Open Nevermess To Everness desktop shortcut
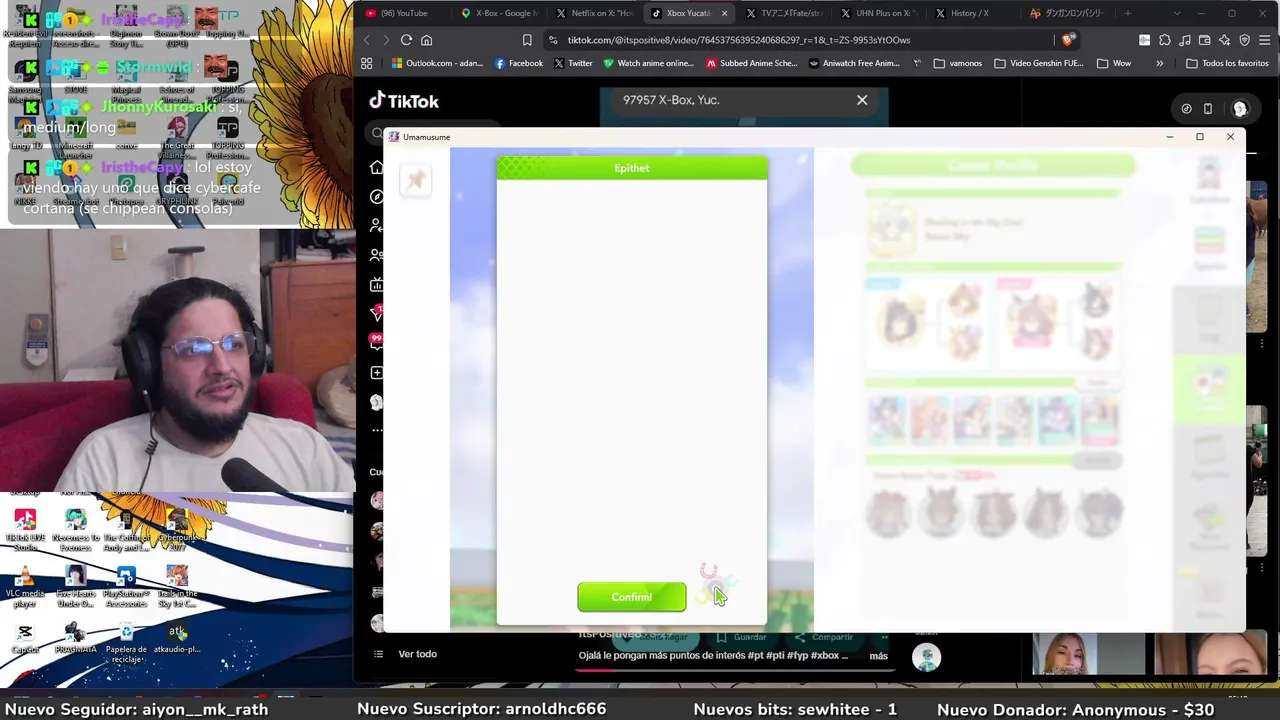 pyautogui.click(x=75, y=529)
